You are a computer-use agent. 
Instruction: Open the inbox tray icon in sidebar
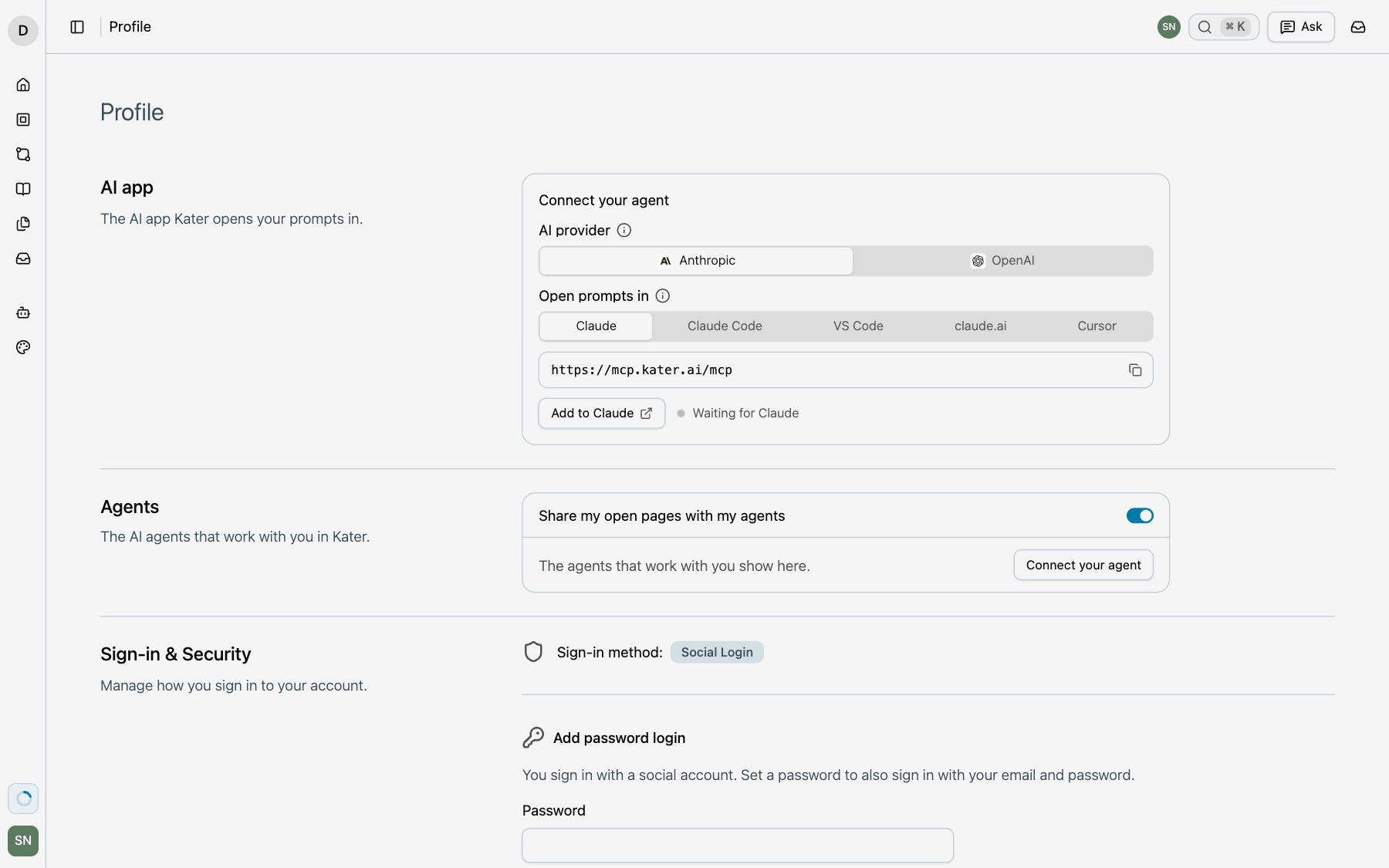(x=23, y=258)
